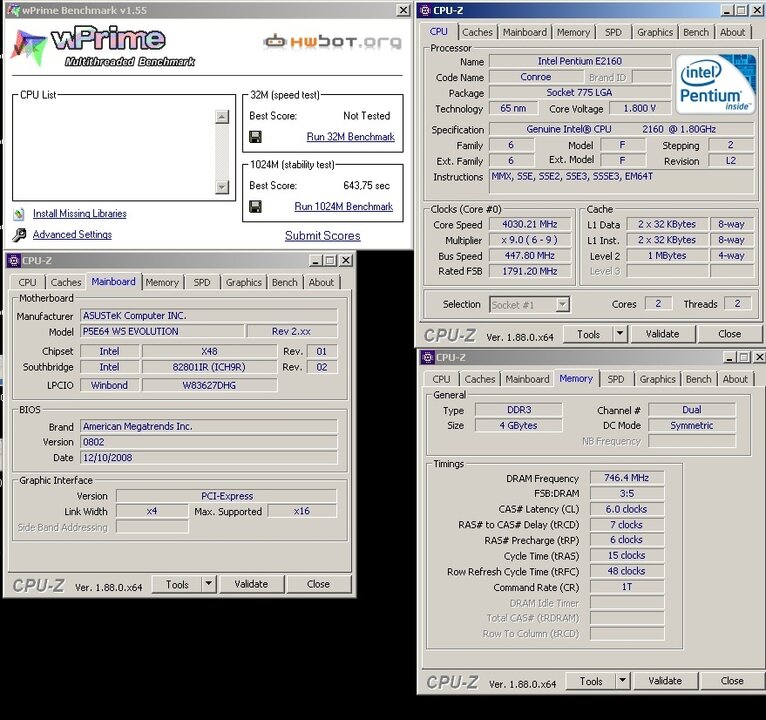
Task: Click Tools button in CPU-Z CPU window
Action: coord(588,334)
